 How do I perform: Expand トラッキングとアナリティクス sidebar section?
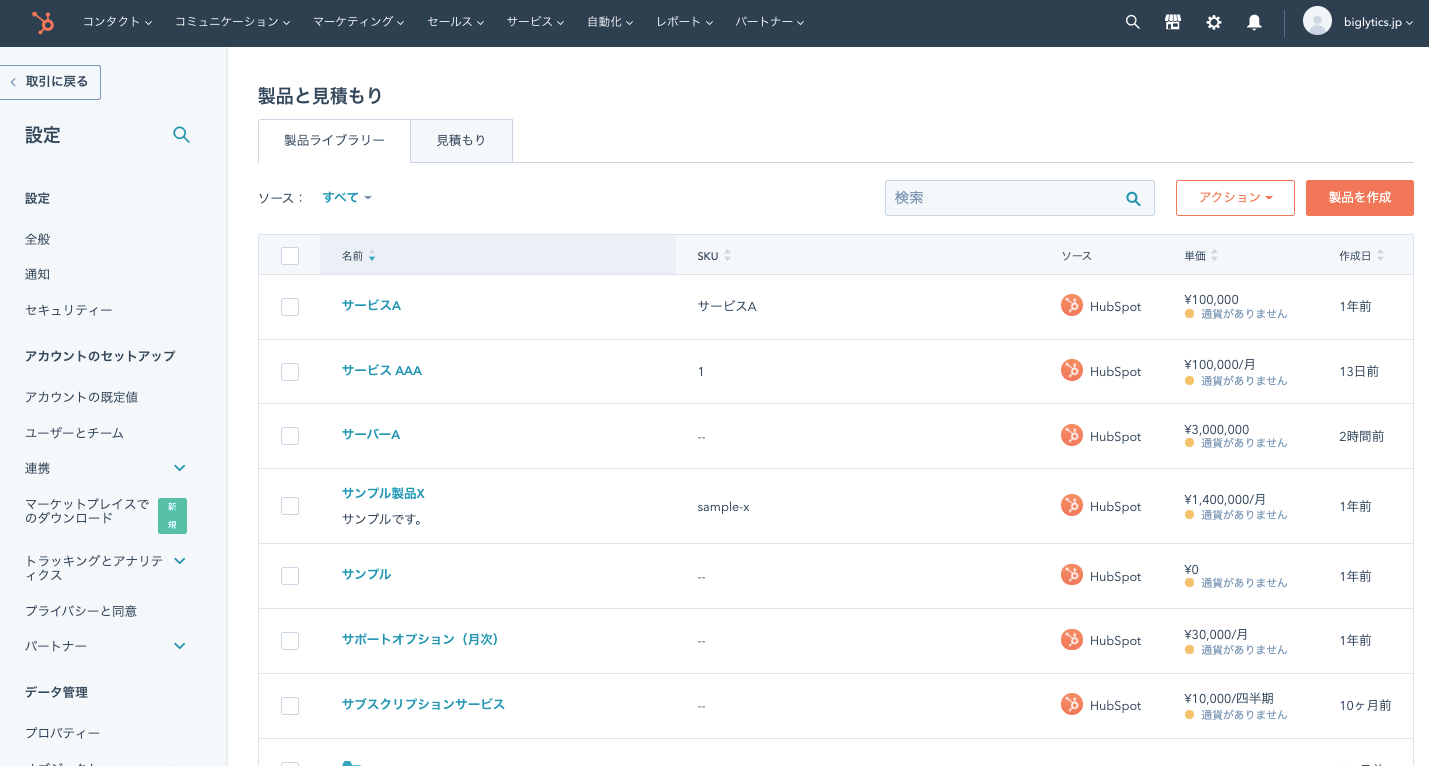180,561
